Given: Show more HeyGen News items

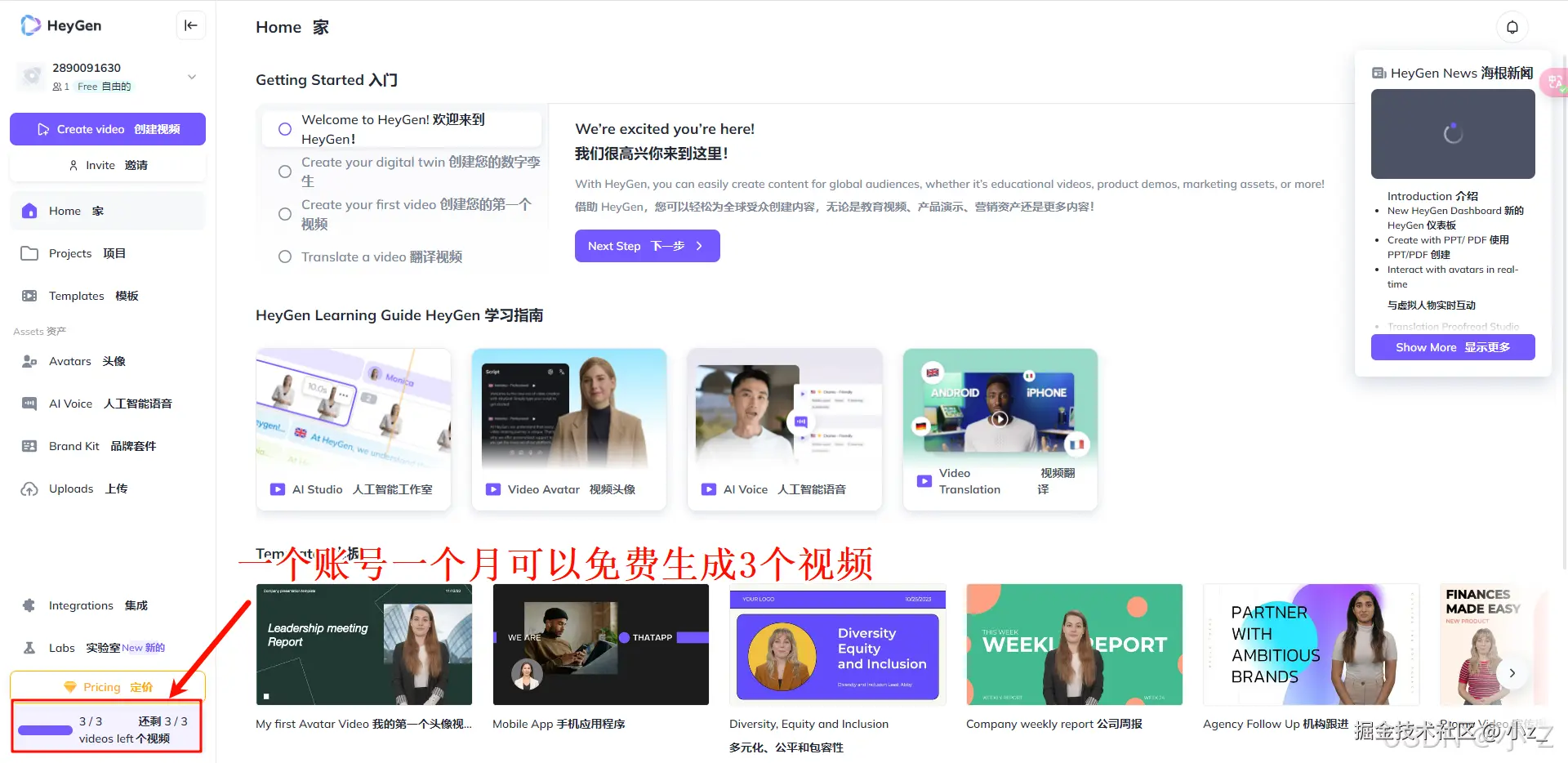Looking at the screenshot, I should (x=1452, y=347).
